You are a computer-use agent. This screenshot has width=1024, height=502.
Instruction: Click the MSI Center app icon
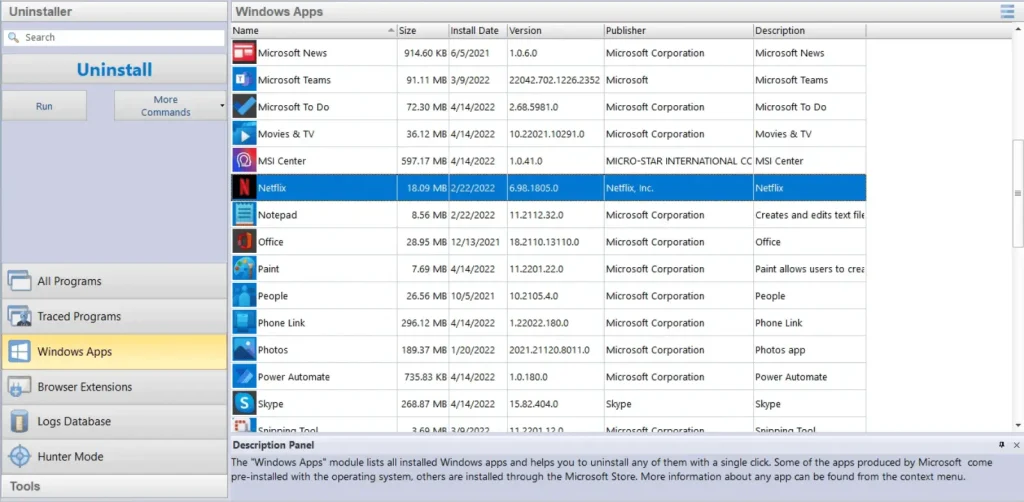coord(244,161)
